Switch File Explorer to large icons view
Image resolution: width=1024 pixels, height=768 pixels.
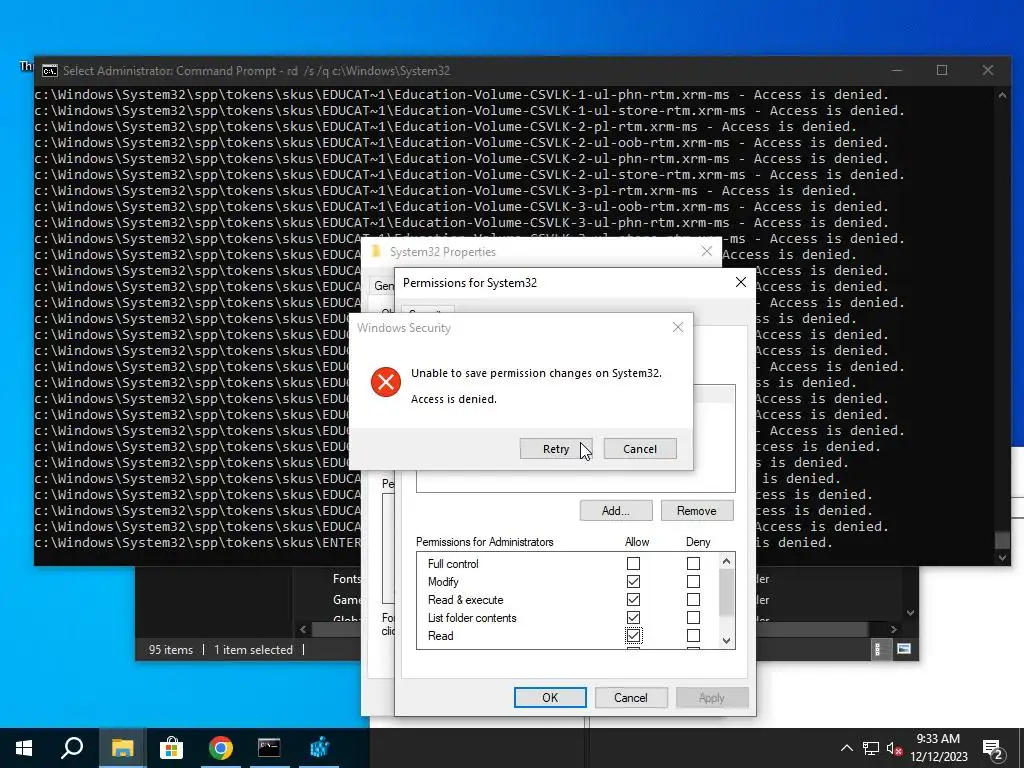tap(904, 649)
